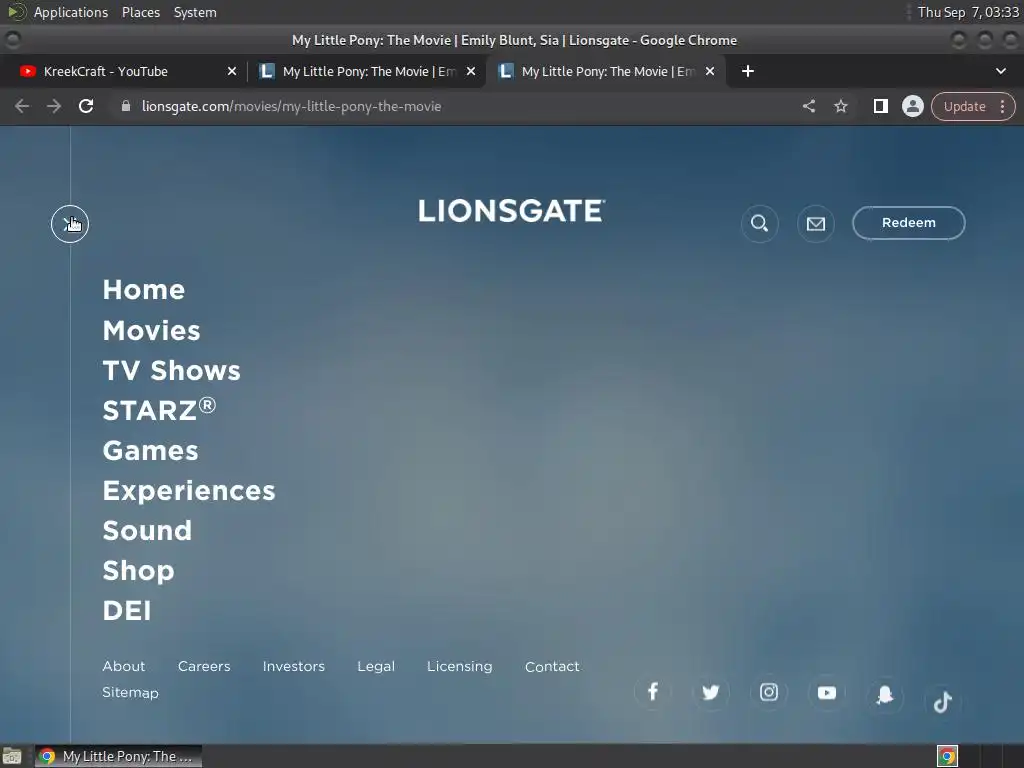Open the Lionsgate search icon
The height and width of the screenshot is (768, 1024).
click(x=760, y=223)
